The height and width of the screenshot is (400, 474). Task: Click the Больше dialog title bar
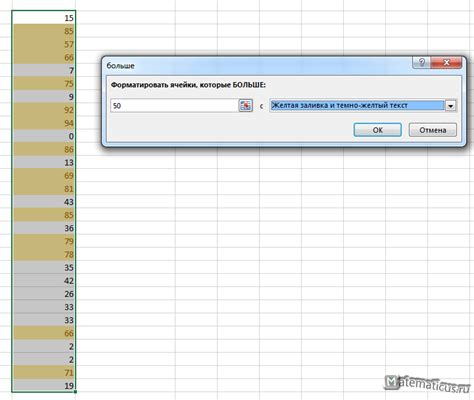[258, 65]
